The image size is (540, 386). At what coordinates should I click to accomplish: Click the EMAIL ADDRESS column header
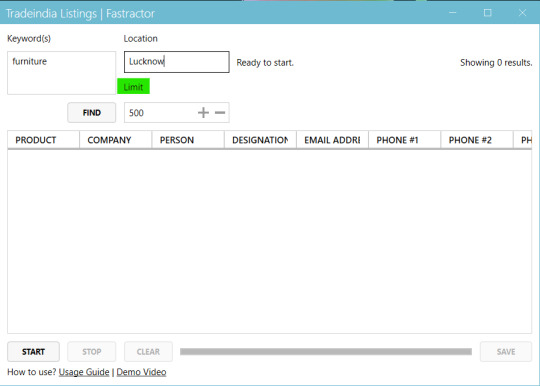pos(332,140)
